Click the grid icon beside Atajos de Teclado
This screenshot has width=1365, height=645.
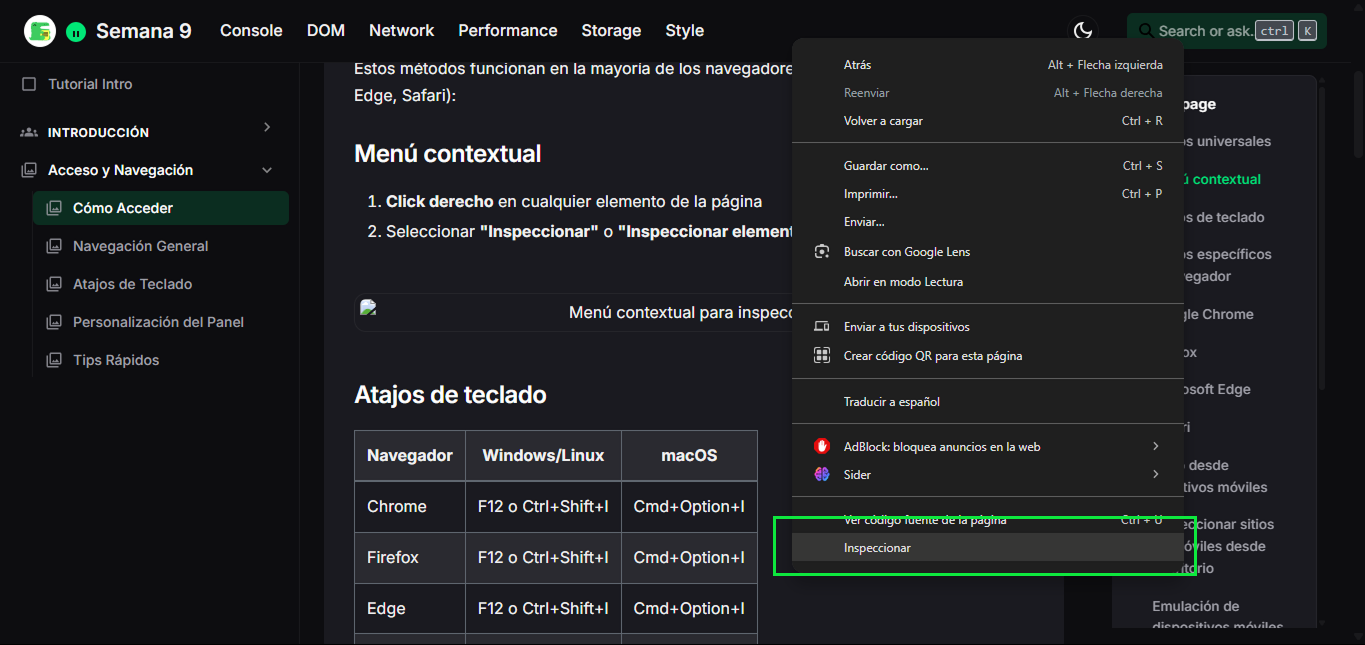click(x=54, y=284)
